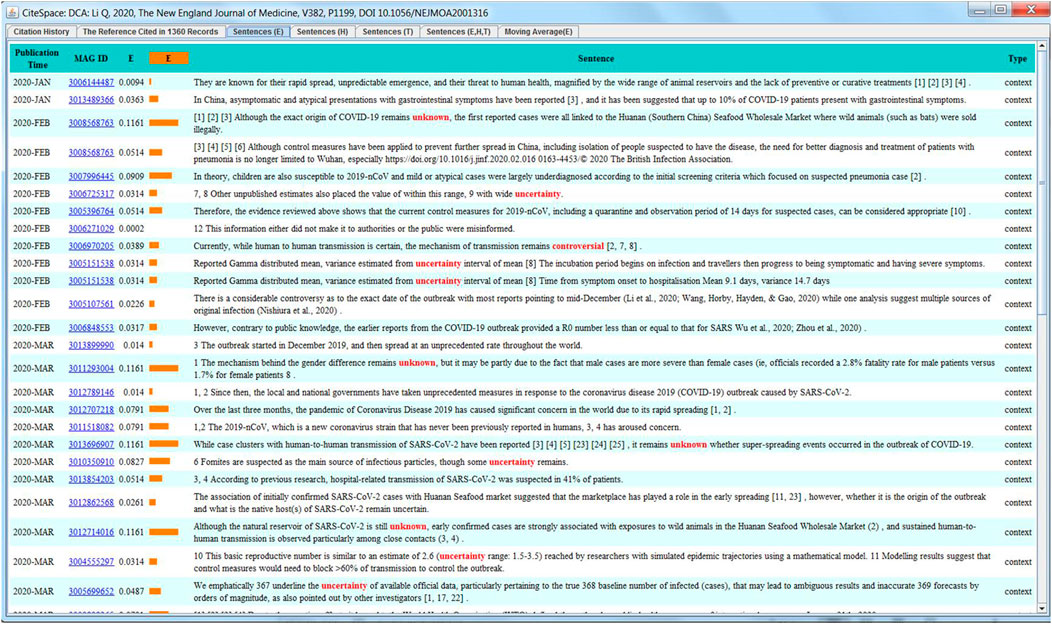1052x624 pixels.
Task: Select the E value 0.0094 cell
Action: 132,83
